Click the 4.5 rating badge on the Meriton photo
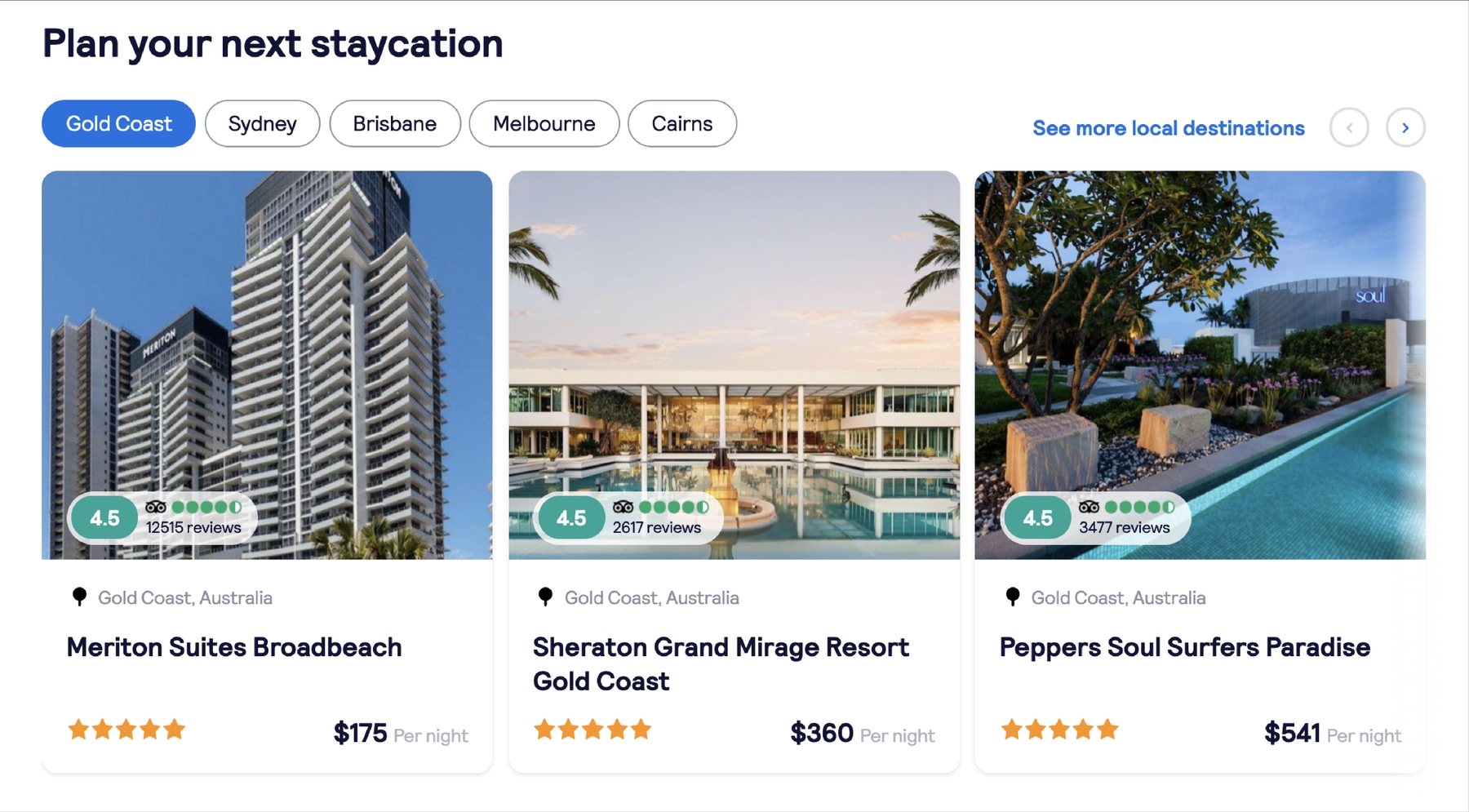The height and width of the screenshot is (812, 1469). click(x=104, y=517)
